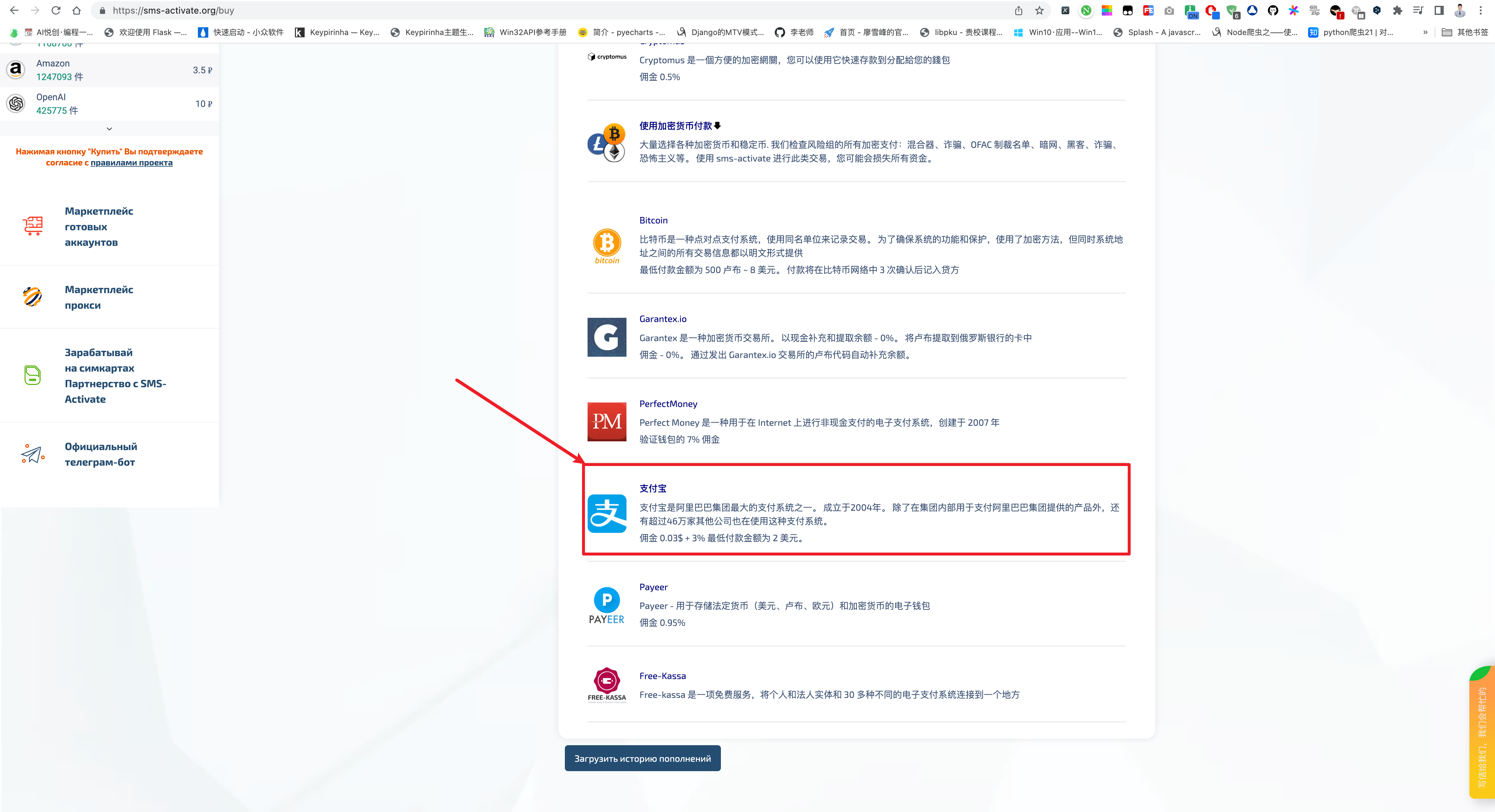1495x812 pixels.
Task: Open the 简介 - pyecharts bookmark
Action: [x=622, y=32]
